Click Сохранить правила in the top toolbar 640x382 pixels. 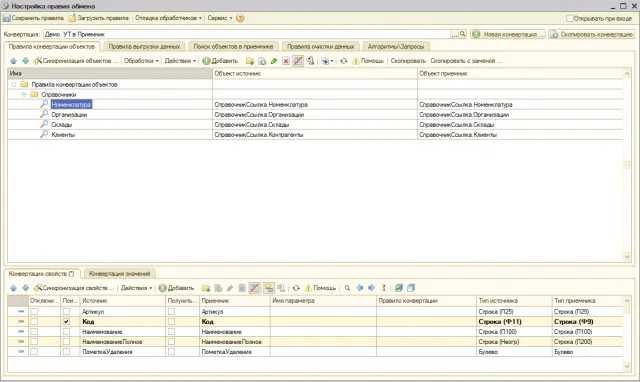33,18
